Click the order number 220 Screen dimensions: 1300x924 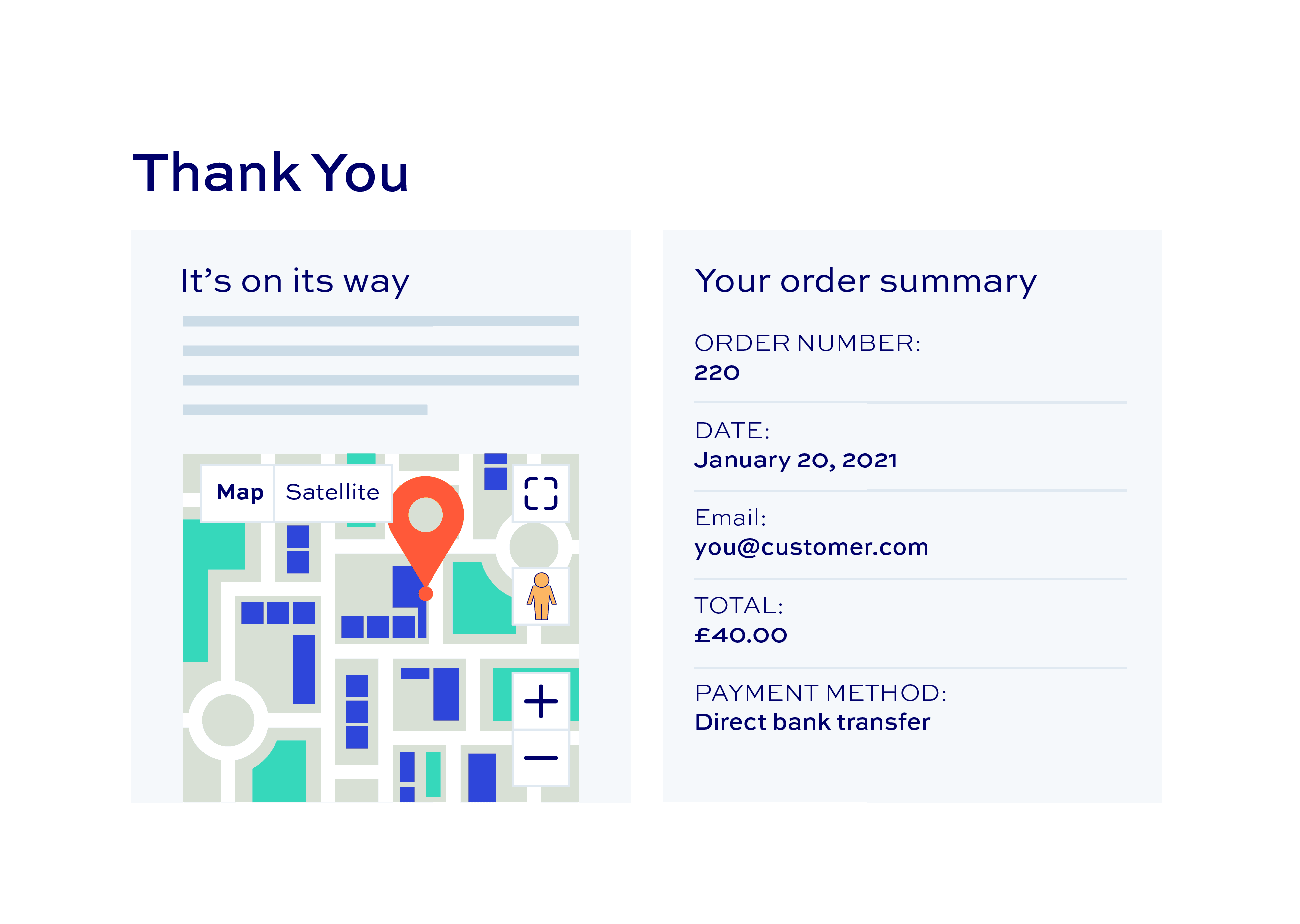pyautogui.click(x=717, y=373)
